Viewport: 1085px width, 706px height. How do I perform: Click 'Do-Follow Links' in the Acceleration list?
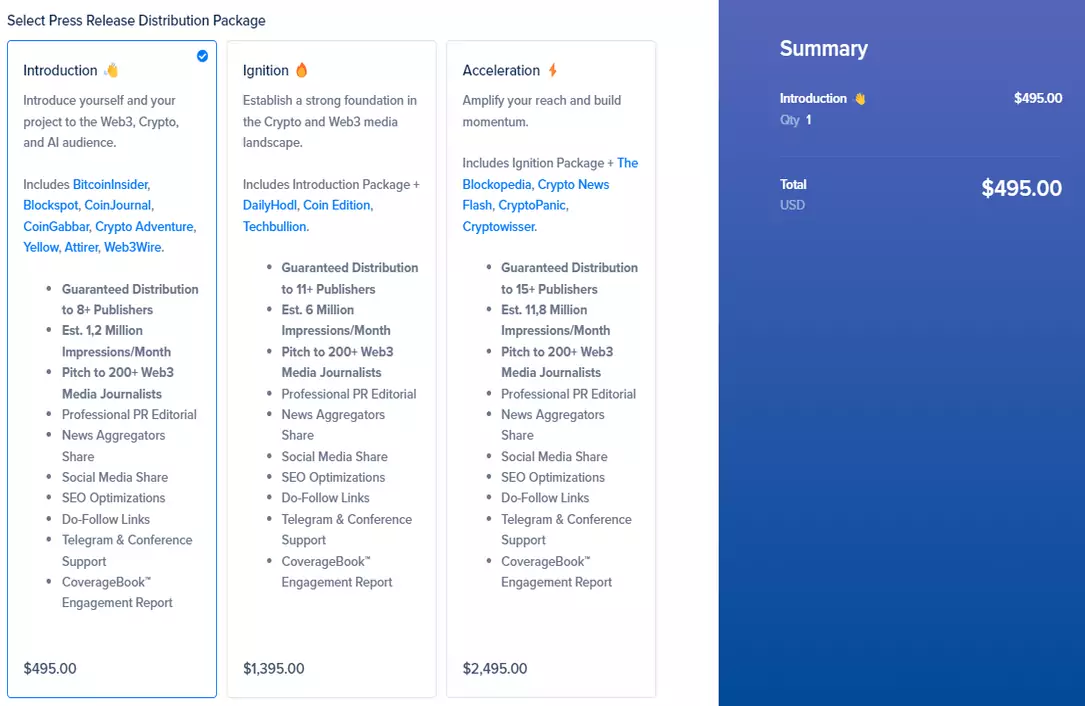545,498
